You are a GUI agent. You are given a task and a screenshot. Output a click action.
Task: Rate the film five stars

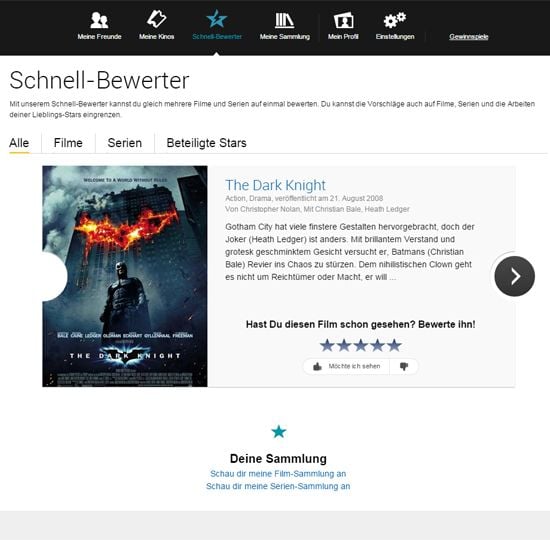pos(394,345)
